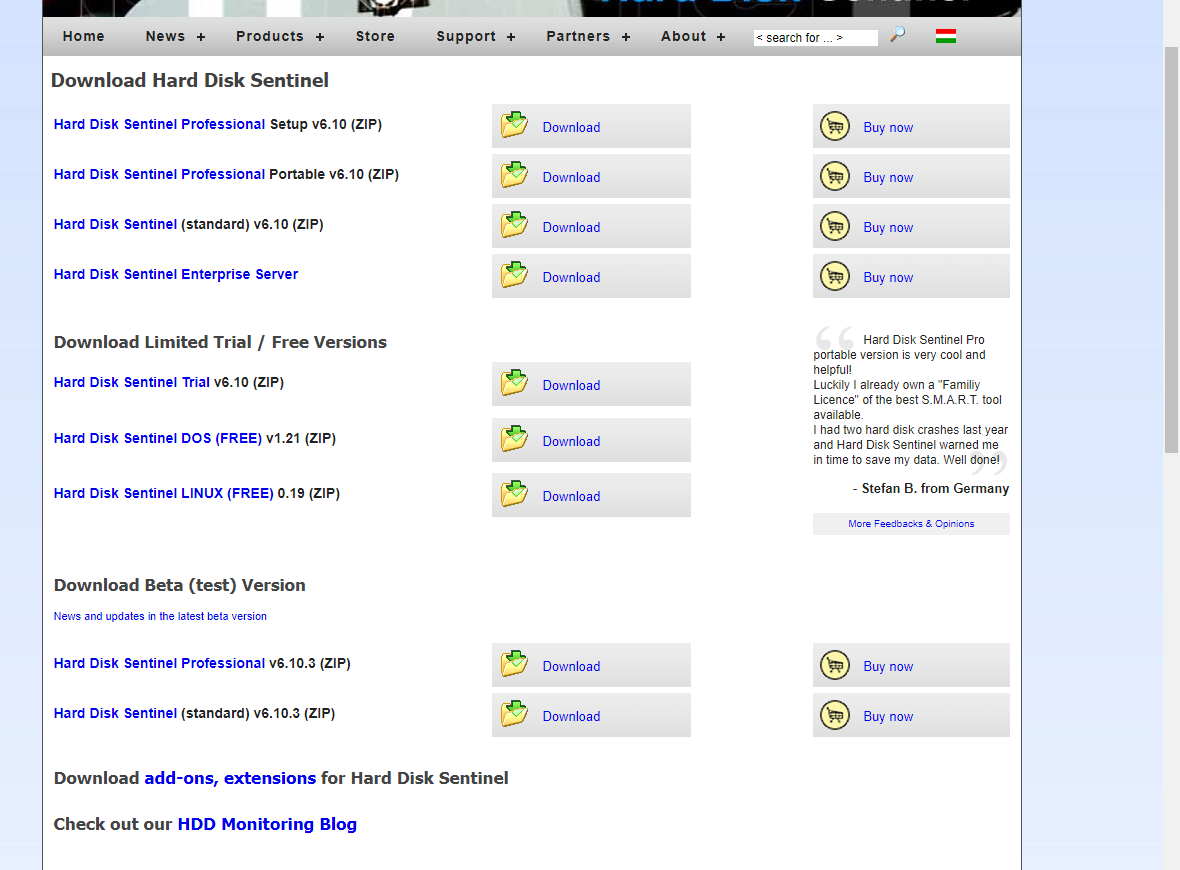Buy now standard v6.10
The height and width of the screenshot is (870, 1180).
888,227
